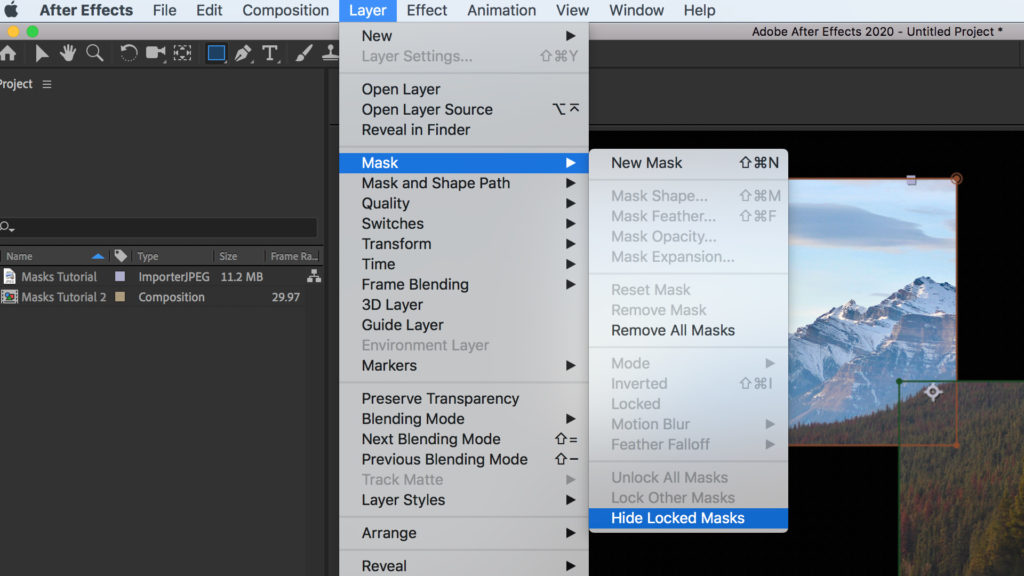Viewport: 1024px width, 576px height.
Task: Select the Pen tool
Action: pyautogui.click(x=242, y=53)
